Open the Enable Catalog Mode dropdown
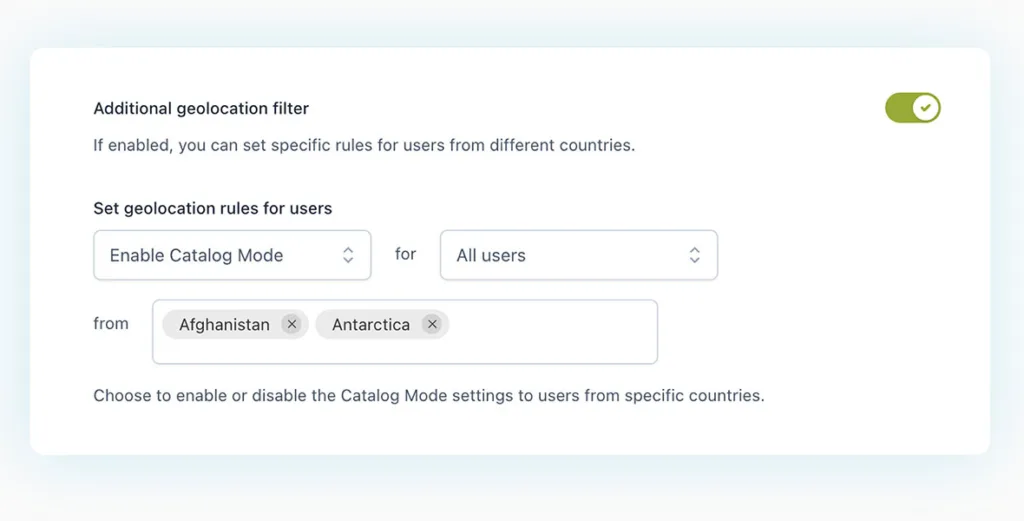 pos(232,255)
